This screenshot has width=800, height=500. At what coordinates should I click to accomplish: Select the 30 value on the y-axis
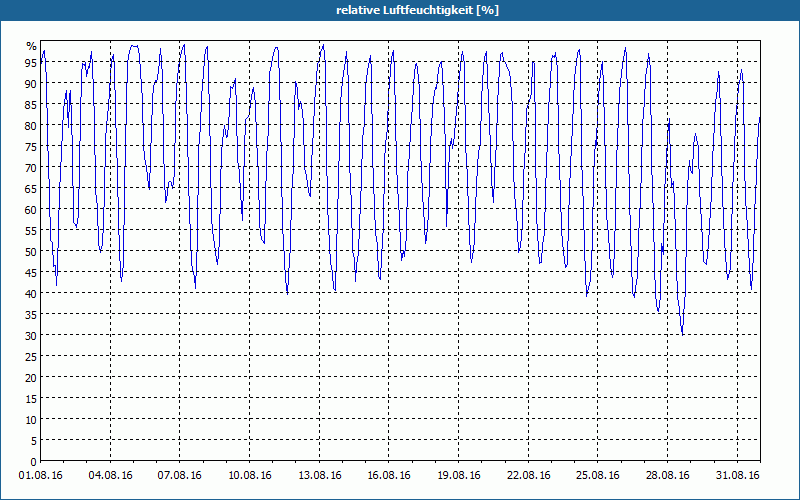pyautogui.click(x=32, y=336)
